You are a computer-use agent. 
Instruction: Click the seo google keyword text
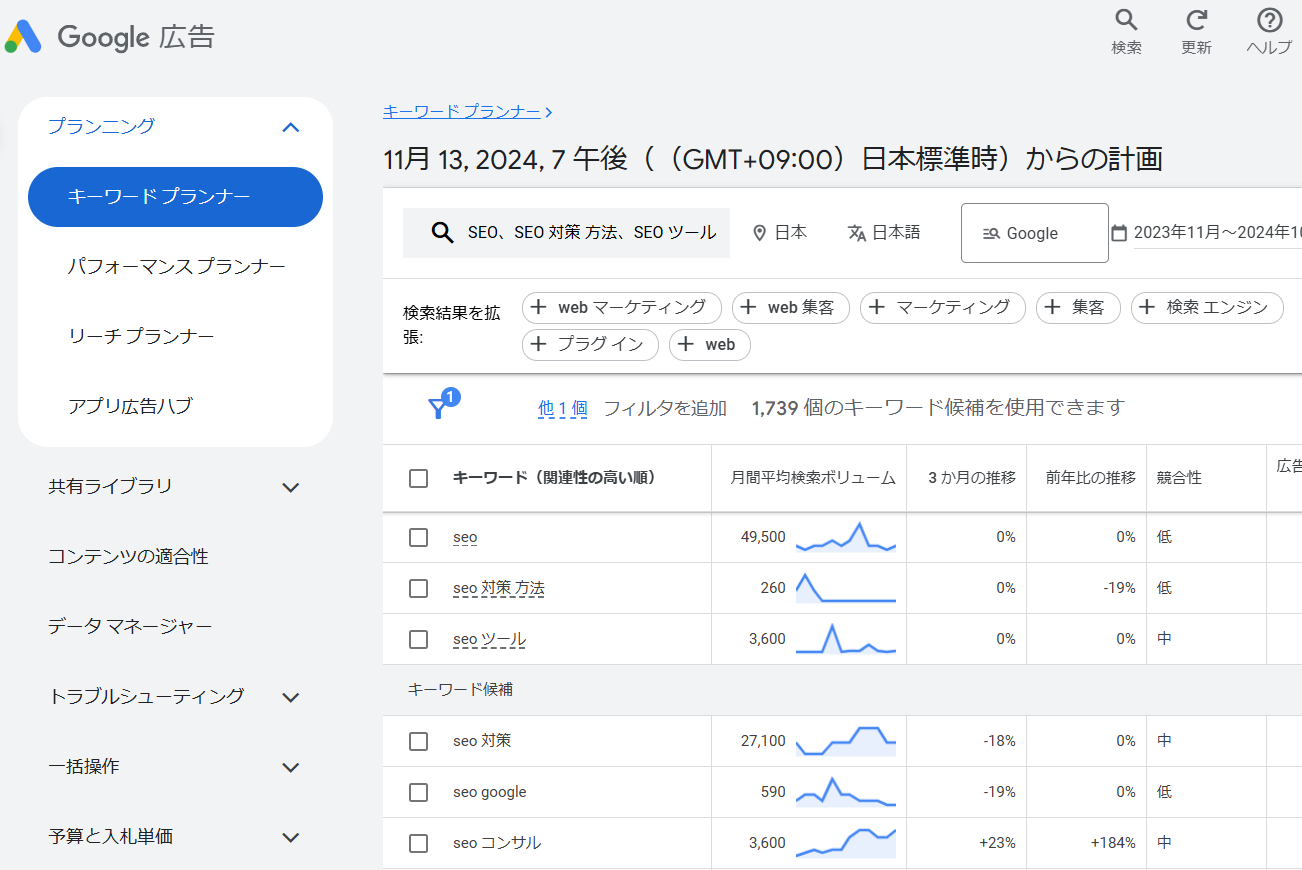tap(490, 792)
